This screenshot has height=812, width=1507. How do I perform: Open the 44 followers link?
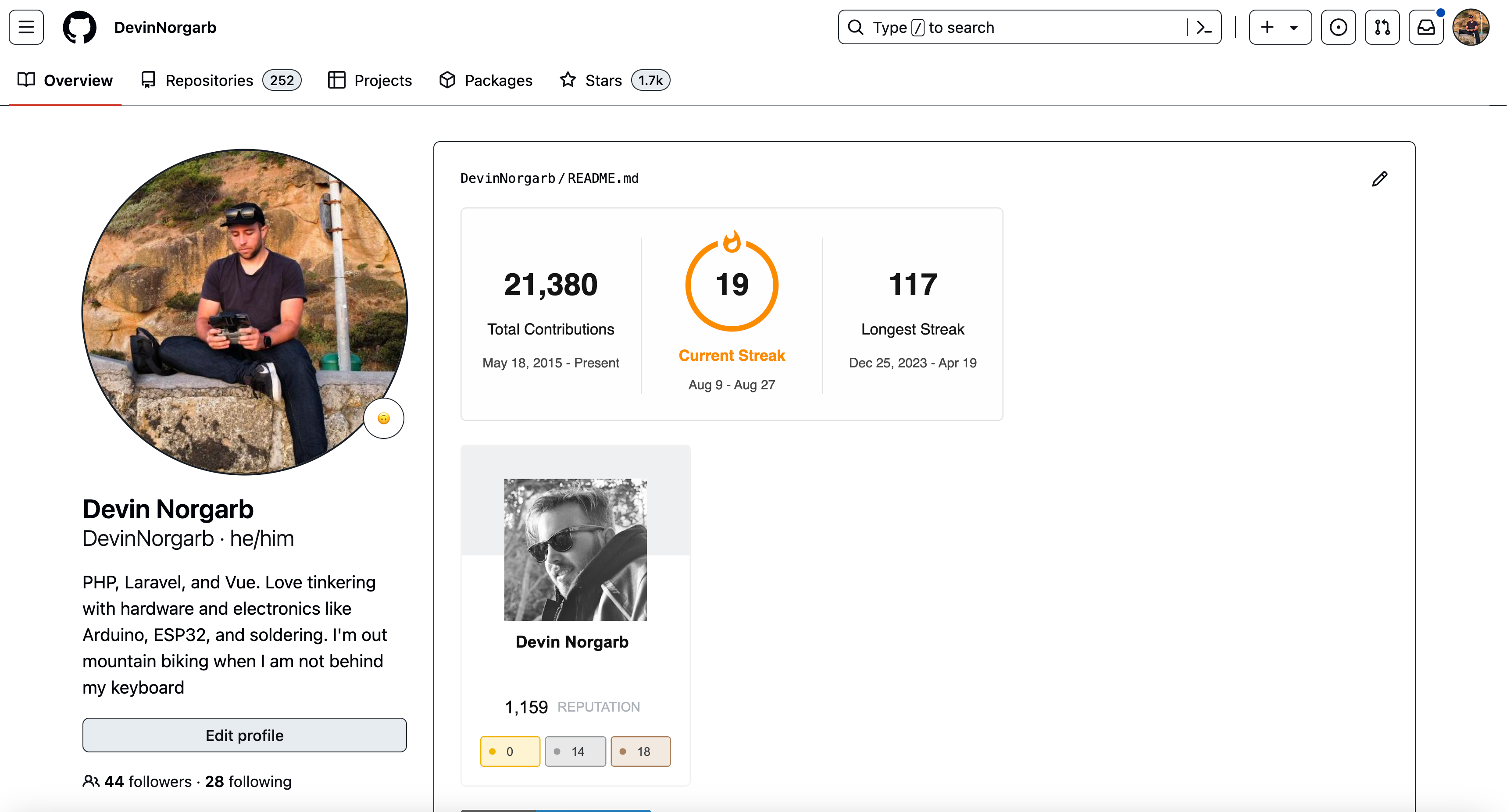click(x=147, y=782)
